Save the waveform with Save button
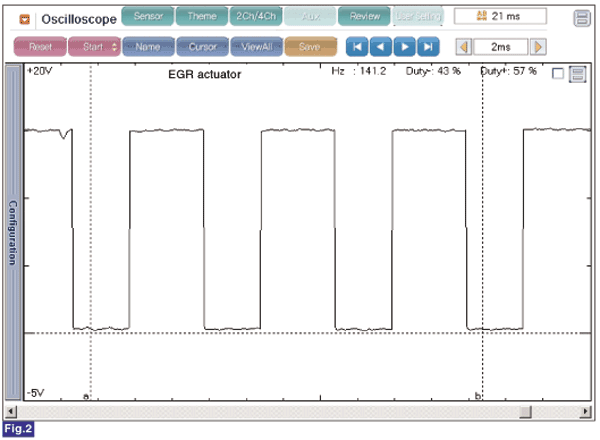Image resolution: width=600 pixels, height=440 pixels. point(311,47)
